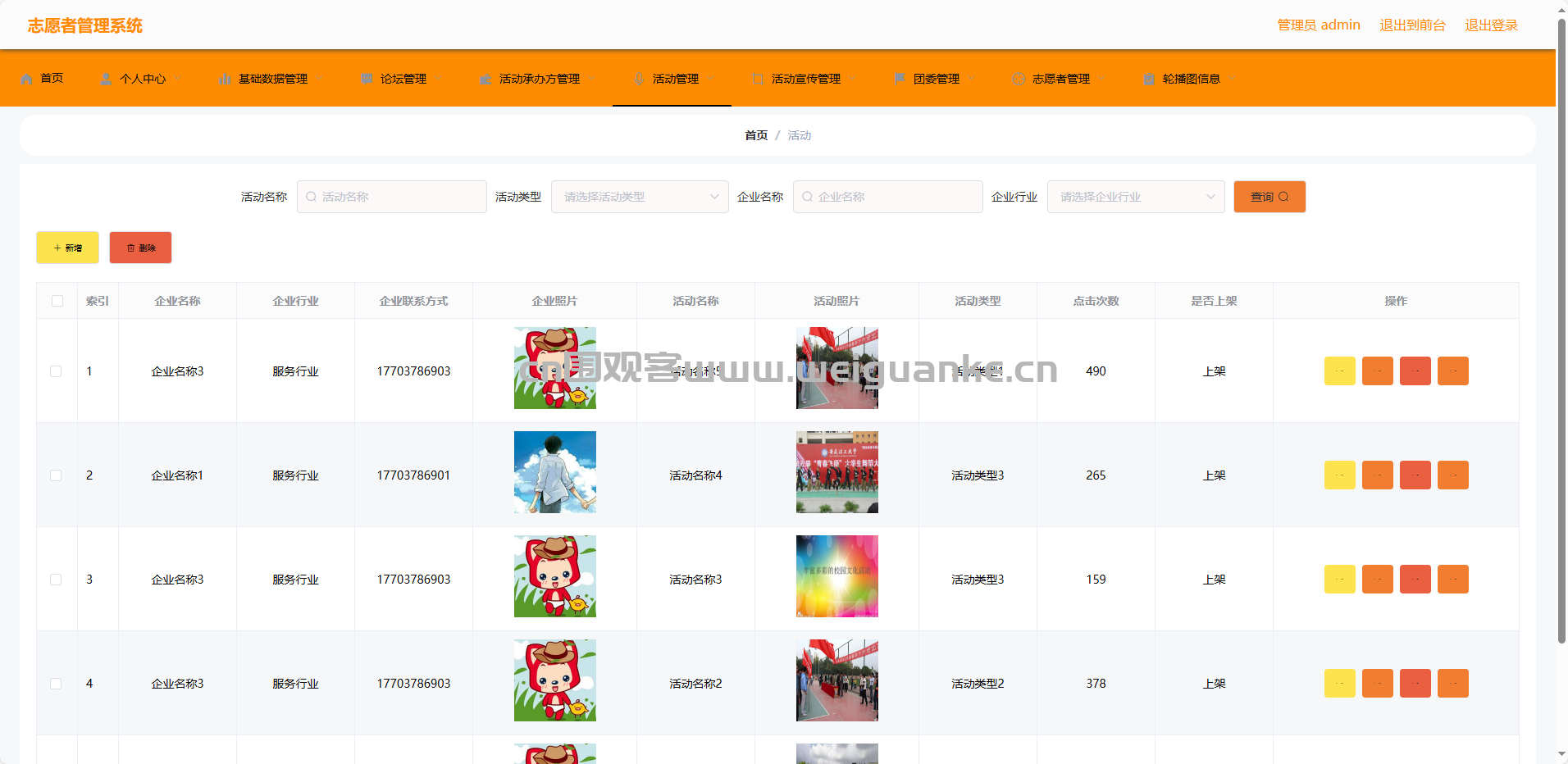The width and height of the screenshot is (1568, 764).
Task: Expand the 活动宣传管理 menu chevron
Action: pyautogui.click(x=852, y=79)
